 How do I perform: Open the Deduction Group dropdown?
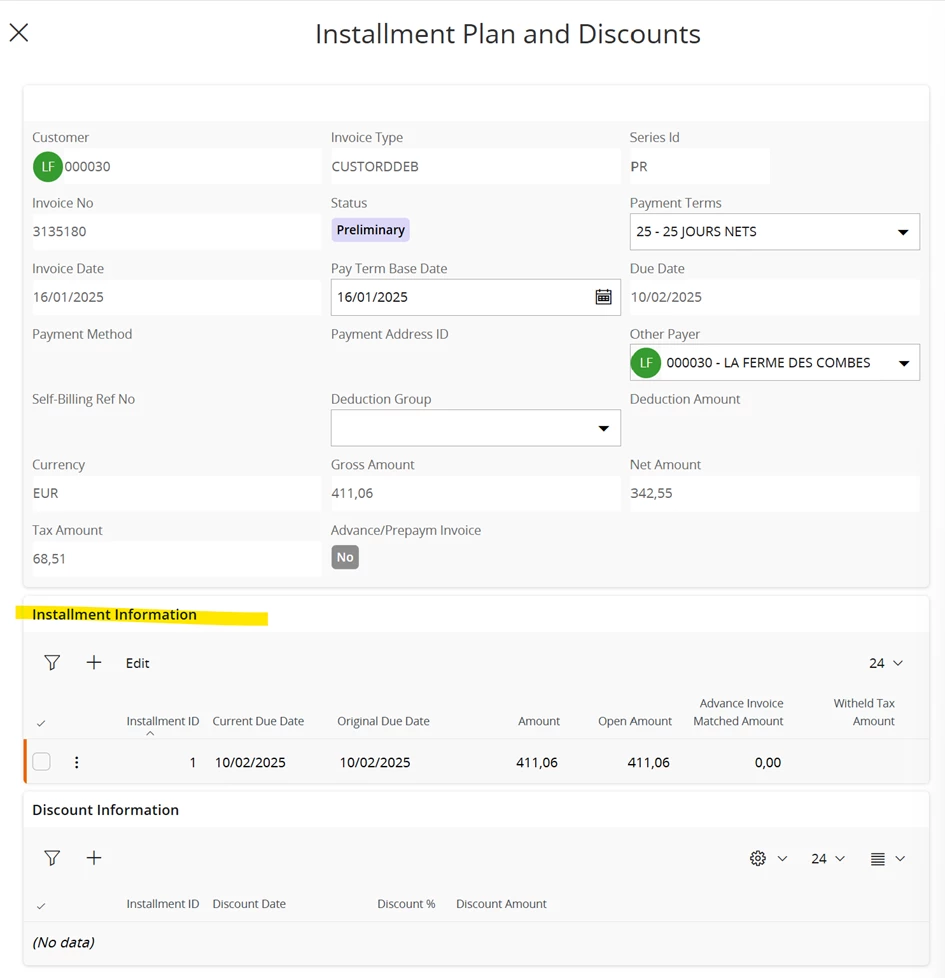coord(603,428)
